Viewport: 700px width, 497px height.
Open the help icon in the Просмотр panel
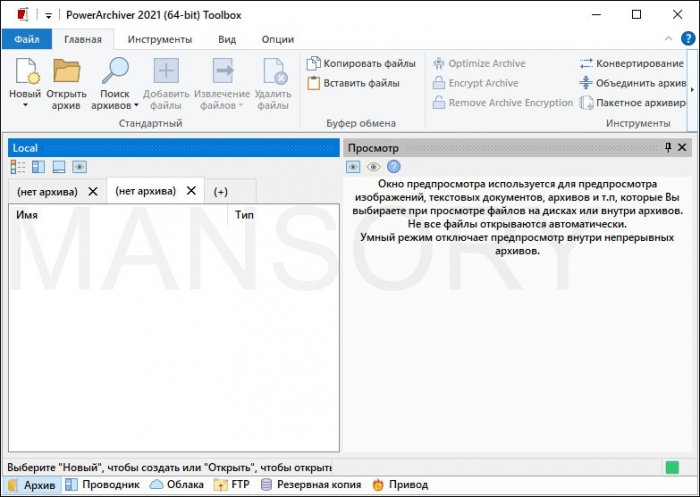(393, 167)
